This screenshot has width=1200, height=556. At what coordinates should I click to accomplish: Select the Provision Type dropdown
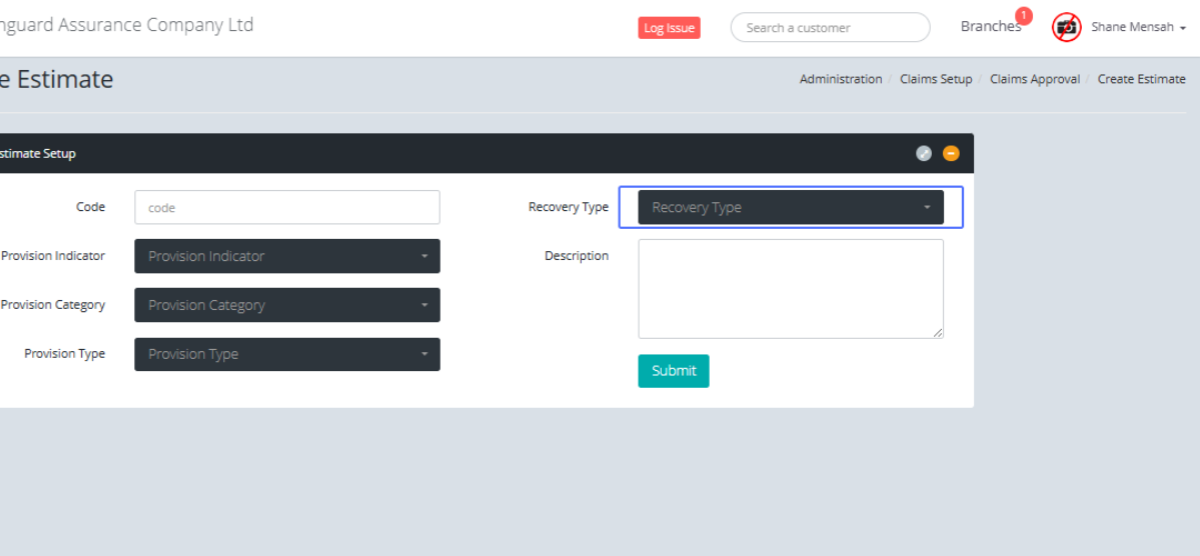(x=287, y=354)
